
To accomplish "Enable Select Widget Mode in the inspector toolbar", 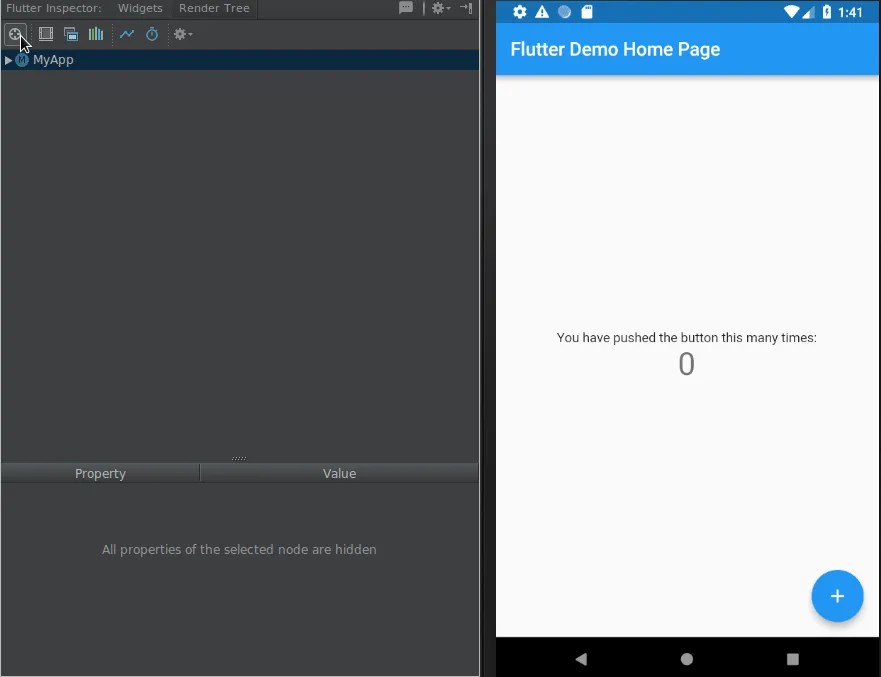I will tap(15, 34).
